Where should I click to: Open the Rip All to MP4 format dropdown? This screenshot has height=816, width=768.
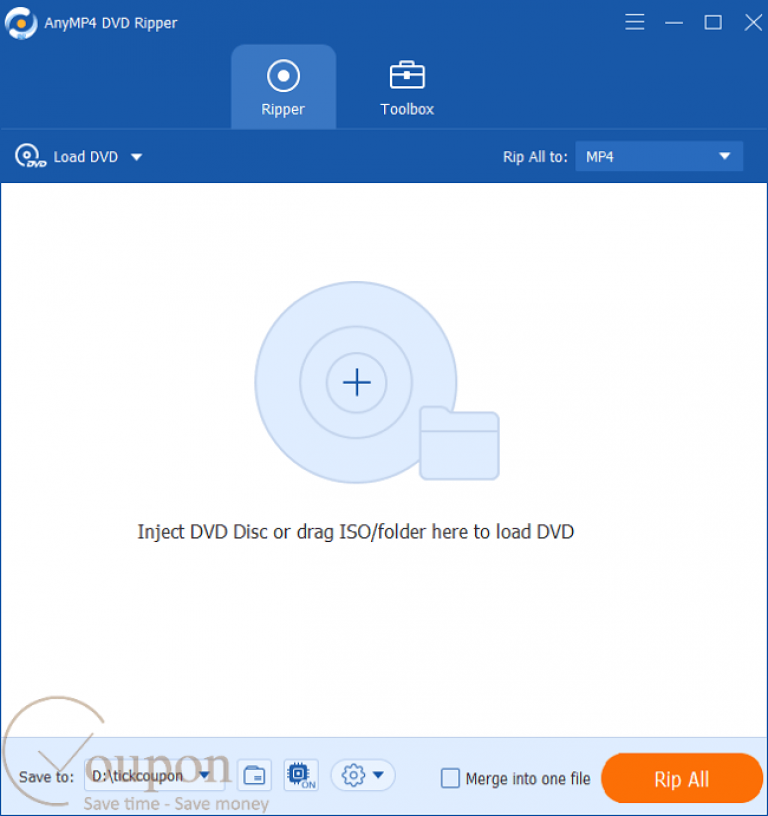click(659, 156)
